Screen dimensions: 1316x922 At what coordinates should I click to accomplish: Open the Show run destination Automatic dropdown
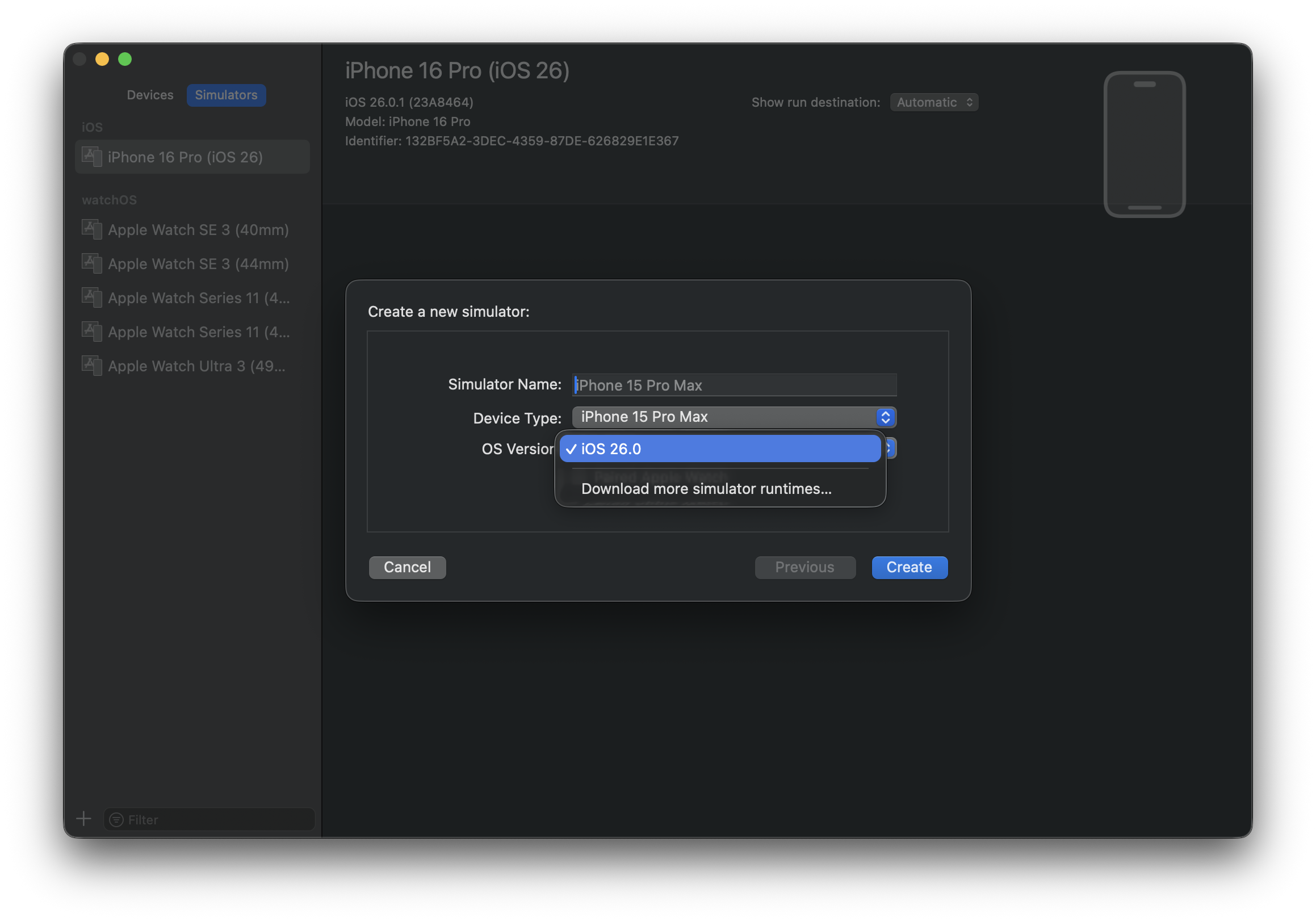934,102
